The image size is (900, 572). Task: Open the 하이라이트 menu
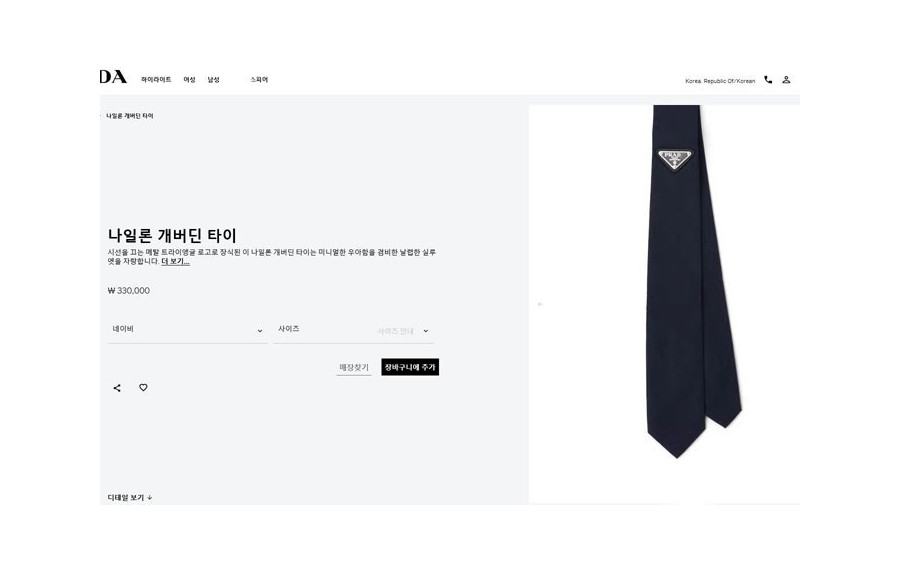click(x=156, y=80)
